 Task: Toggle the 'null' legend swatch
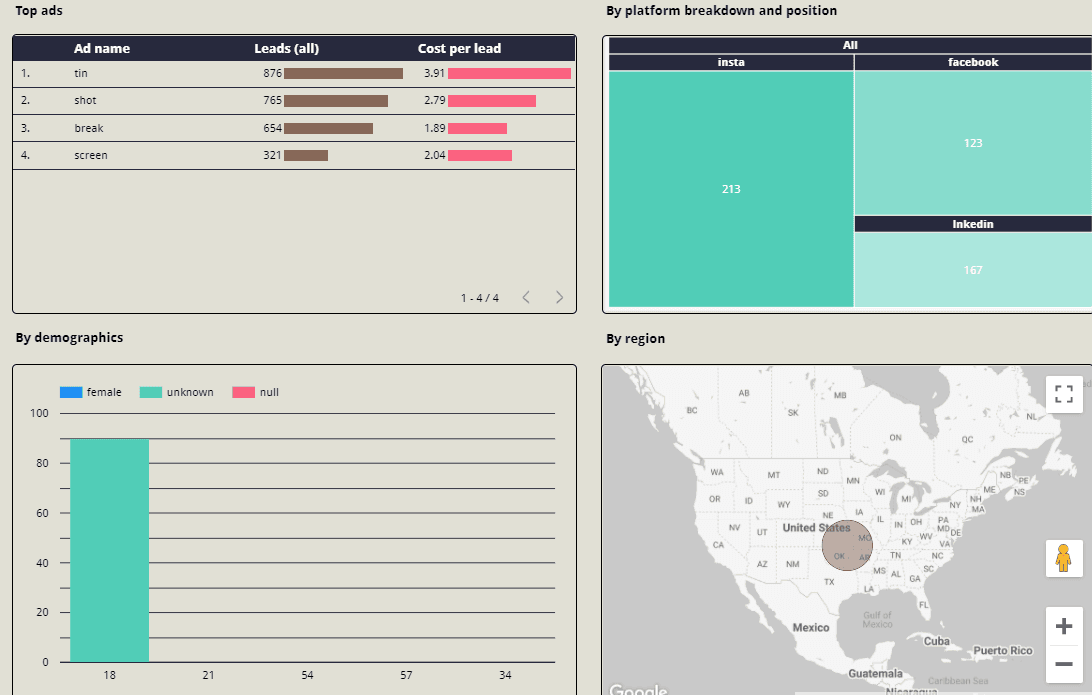pyautogui.click(x=244, y=392)
